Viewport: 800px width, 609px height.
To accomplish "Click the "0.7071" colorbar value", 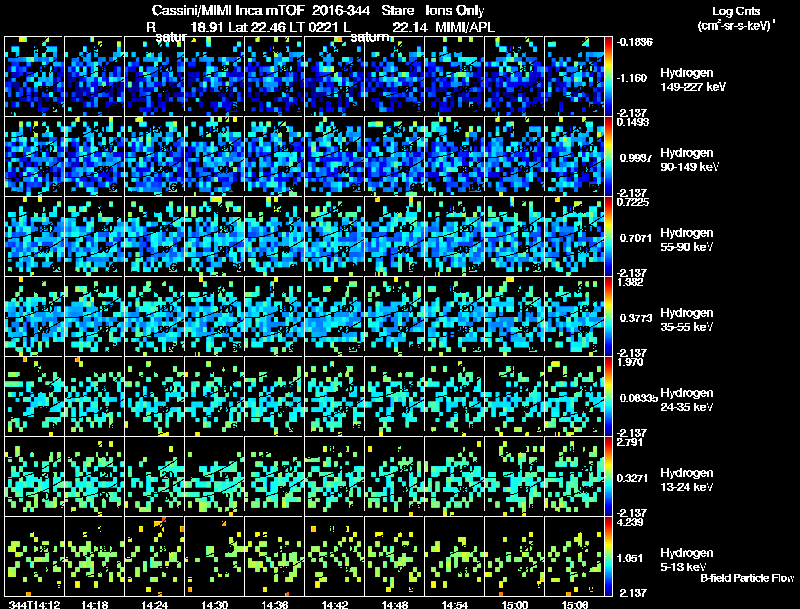I will coord(636,238).
